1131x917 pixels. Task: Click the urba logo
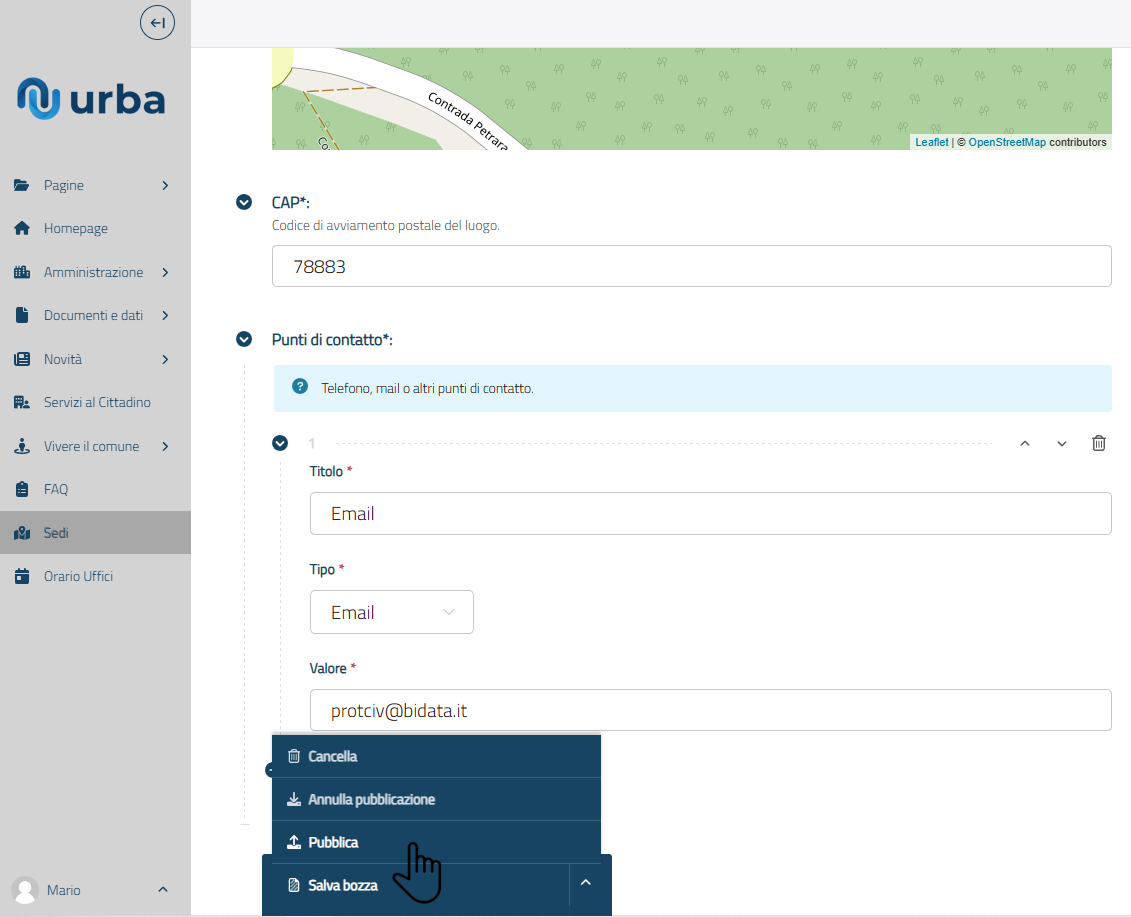pos(91,98)
